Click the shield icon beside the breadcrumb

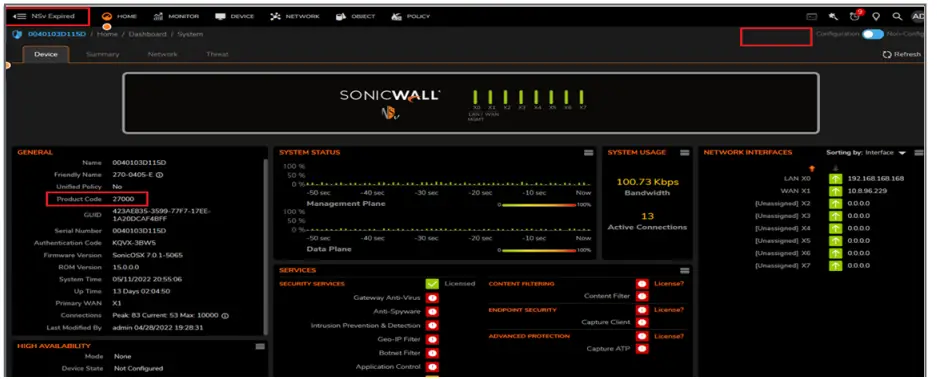point(17,34)
